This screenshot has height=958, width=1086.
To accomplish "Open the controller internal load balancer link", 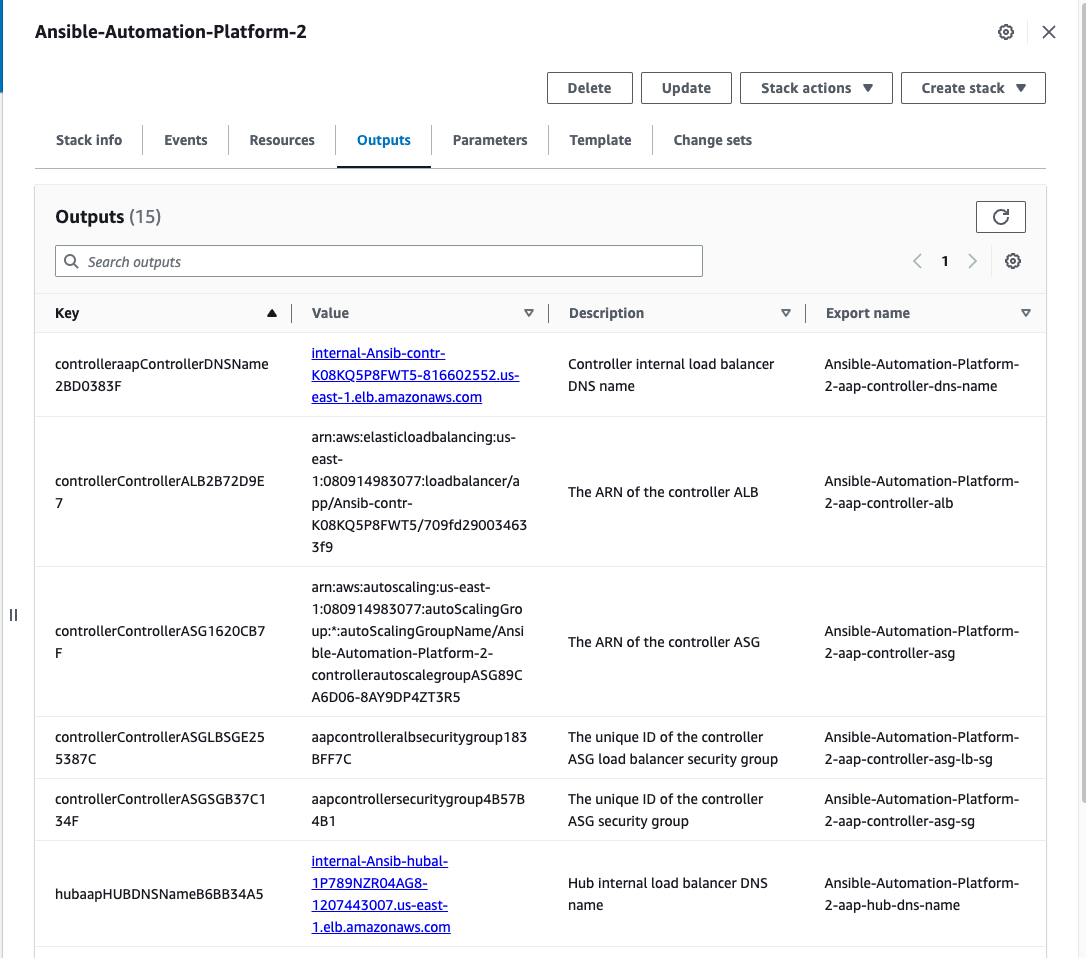I will pos(415,375).
